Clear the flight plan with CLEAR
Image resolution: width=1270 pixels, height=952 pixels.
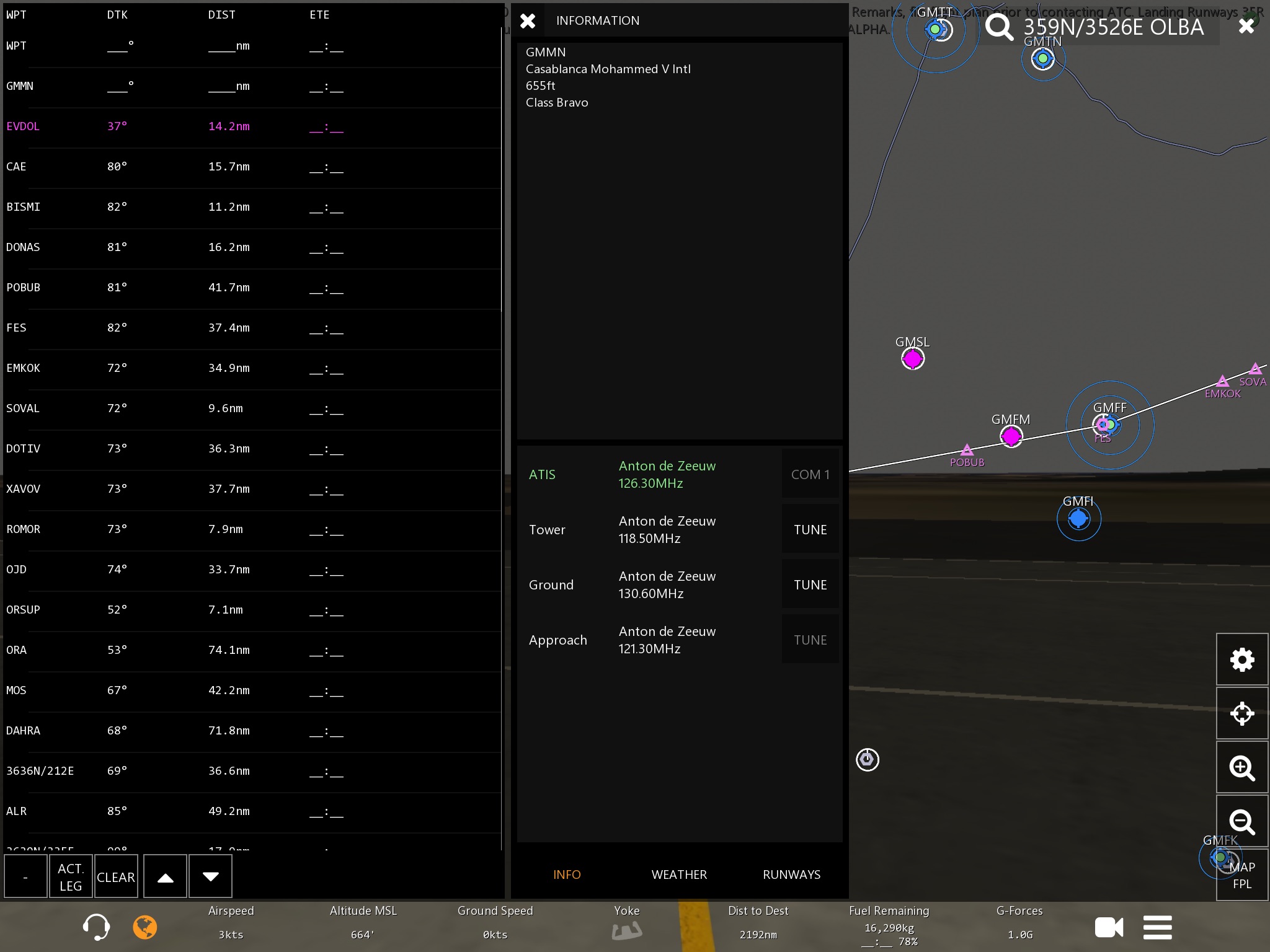[116, 876]
